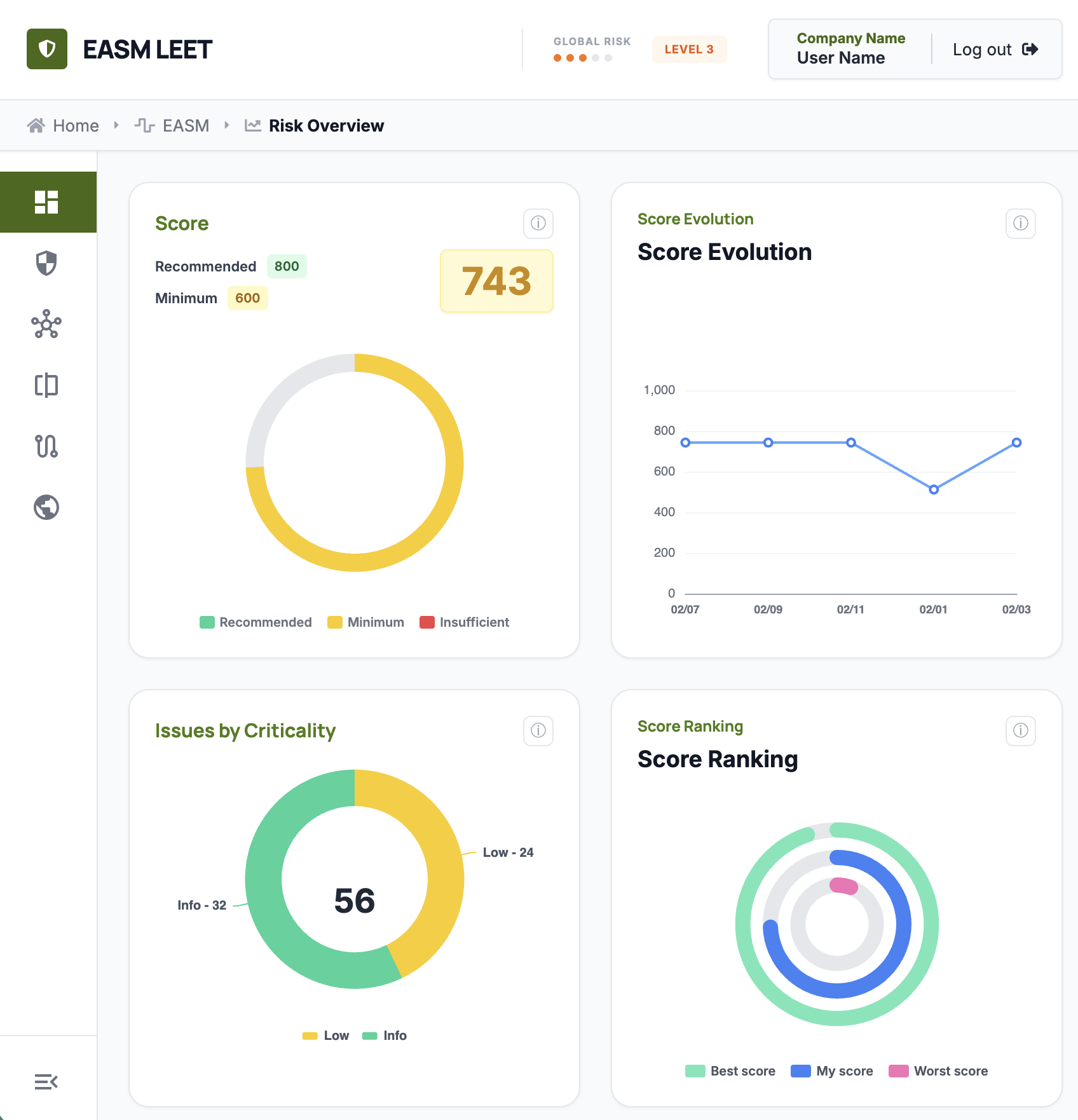Viewport: 1078px width, 1120px height.
Task: Click the EASM breadcrumb pulse icon
Action: [145, 126]
